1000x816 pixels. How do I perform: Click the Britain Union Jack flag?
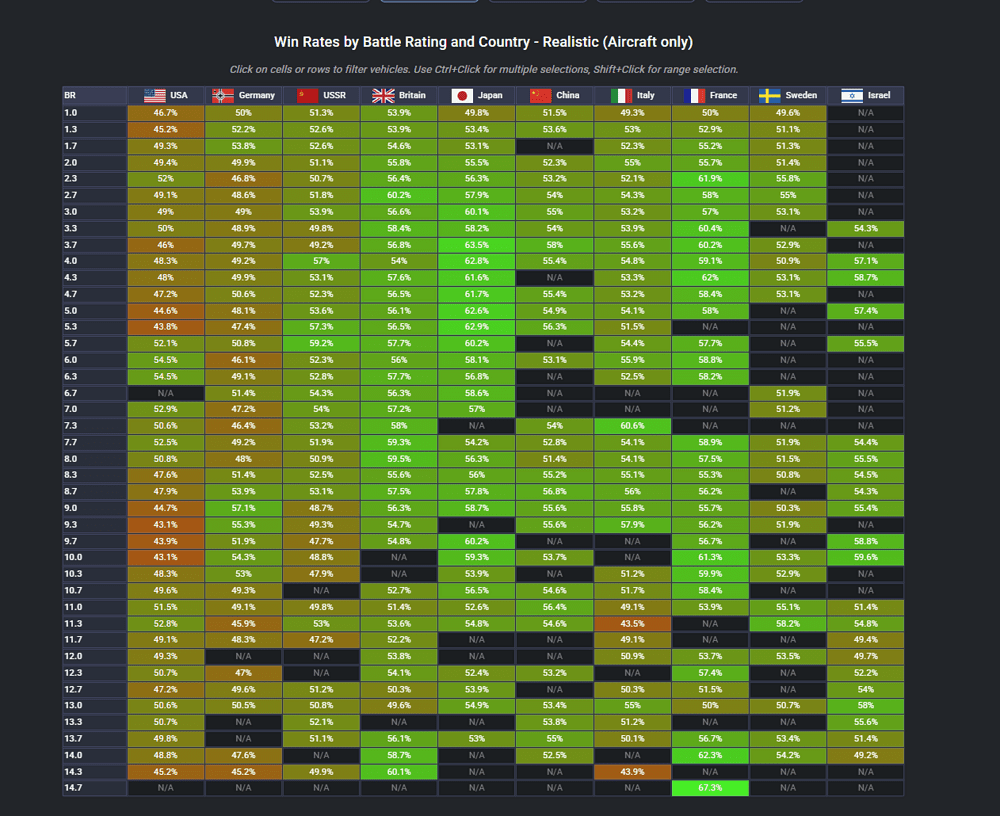tap(383, 96)
